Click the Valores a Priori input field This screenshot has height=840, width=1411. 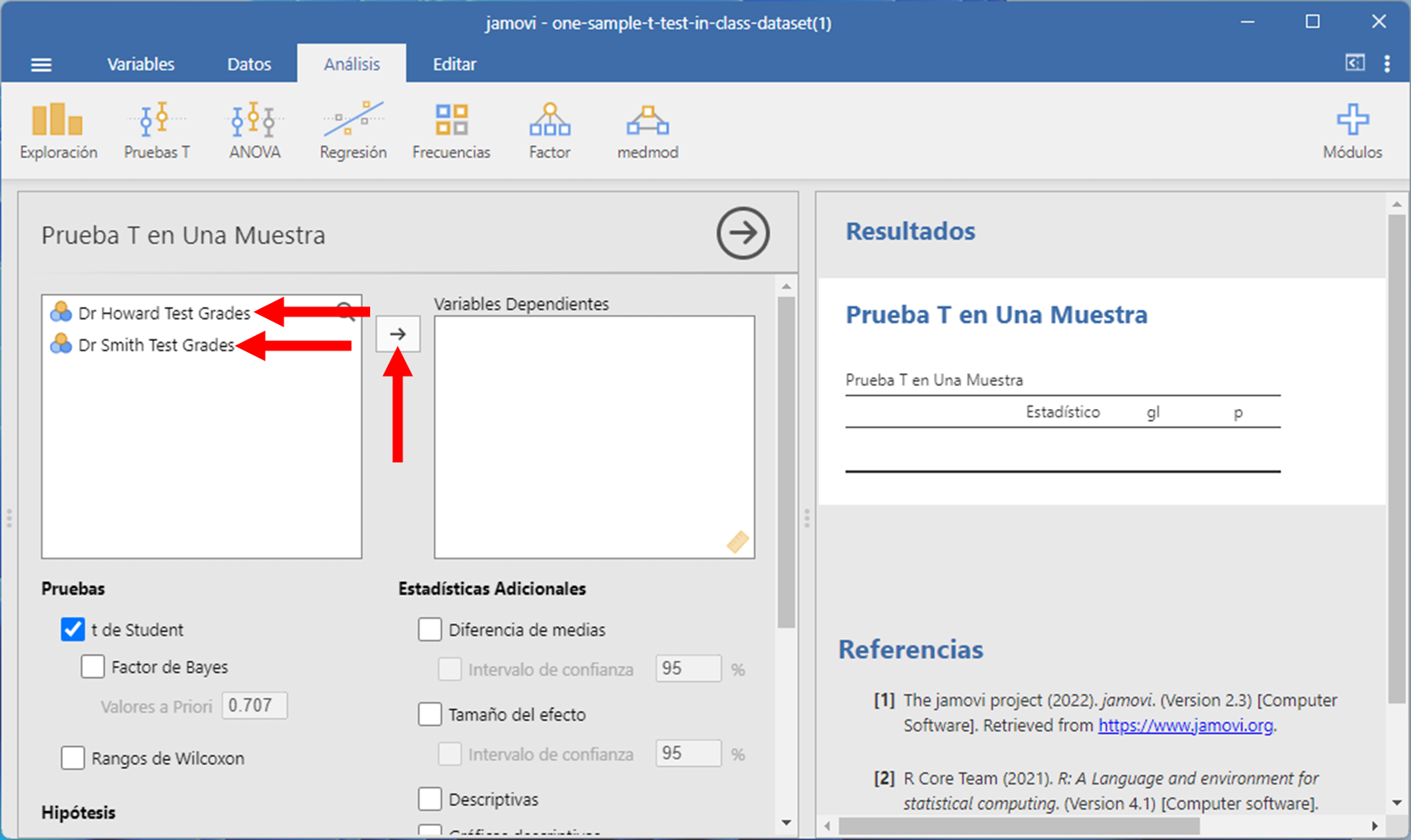click(x=255, y=706)
